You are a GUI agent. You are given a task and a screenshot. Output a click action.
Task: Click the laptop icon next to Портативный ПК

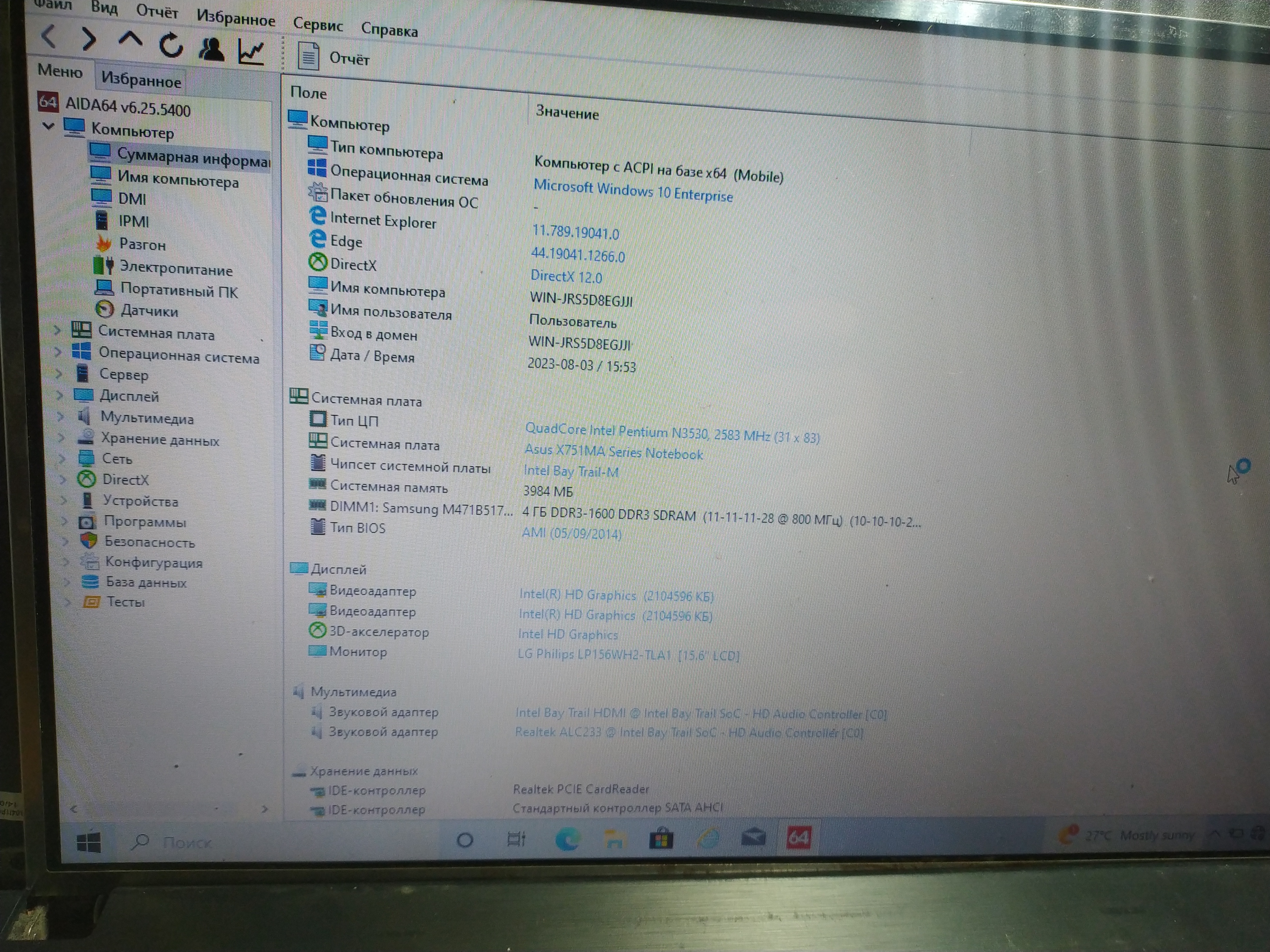104,287
